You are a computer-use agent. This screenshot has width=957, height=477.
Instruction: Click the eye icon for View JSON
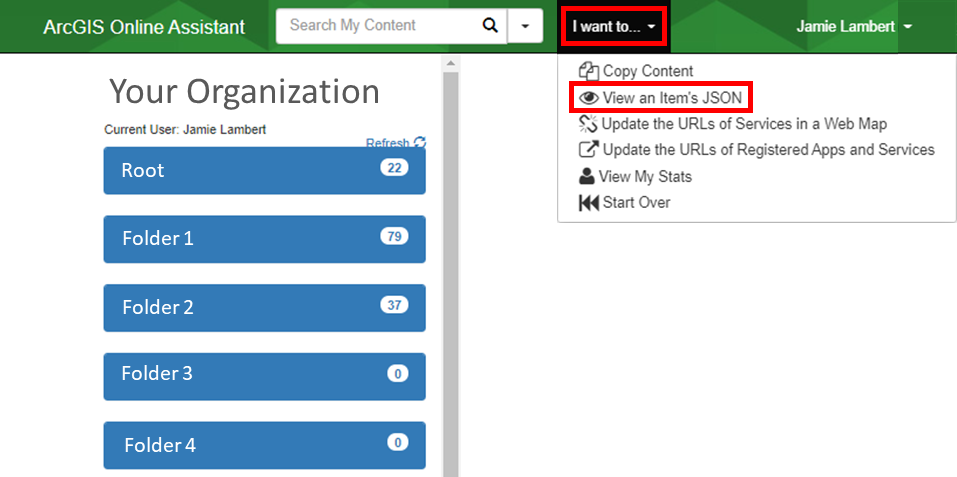(x=588, y=98)
